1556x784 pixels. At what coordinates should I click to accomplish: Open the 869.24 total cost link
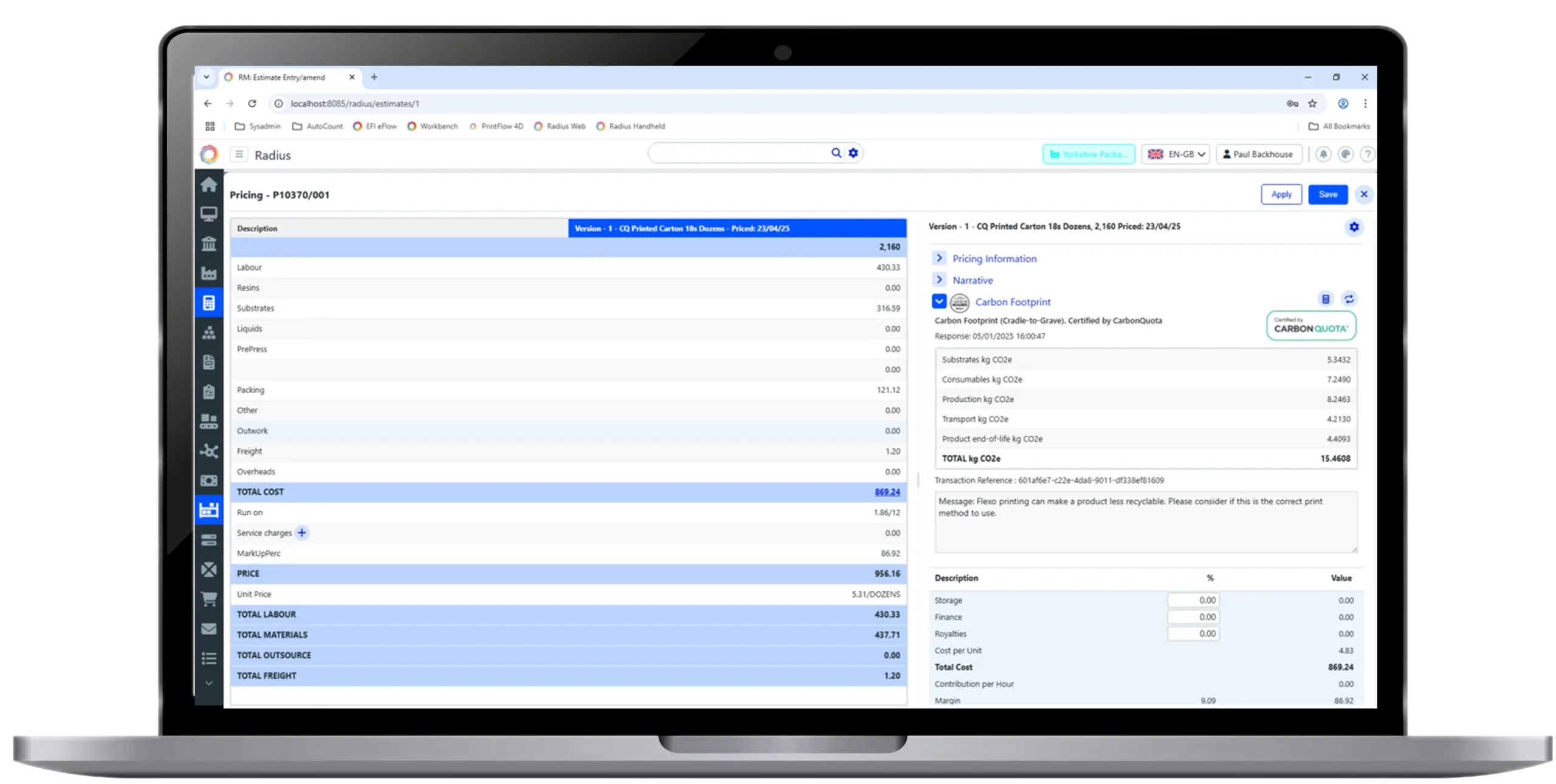887,492
